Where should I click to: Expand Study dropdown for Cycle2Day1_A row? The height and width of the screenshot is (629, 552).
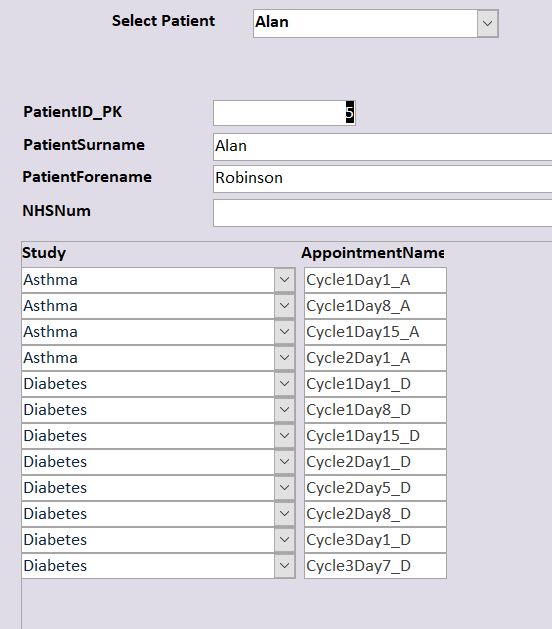pos(285,358)
